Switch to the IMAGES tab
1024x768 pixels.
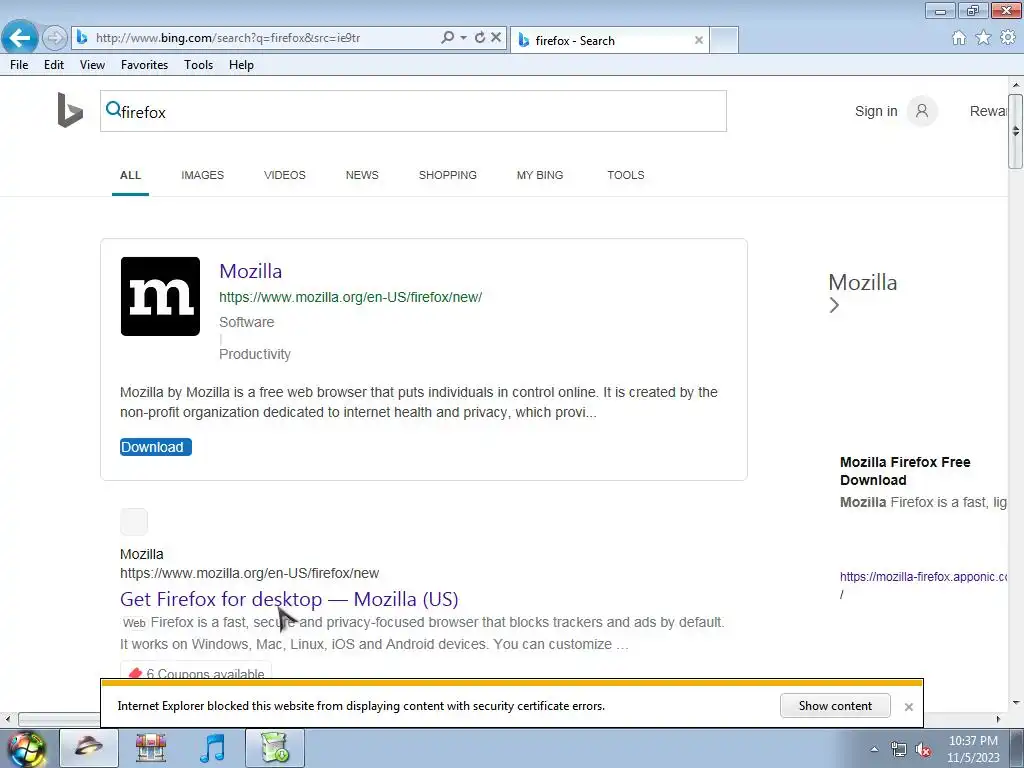pos(202,175)
